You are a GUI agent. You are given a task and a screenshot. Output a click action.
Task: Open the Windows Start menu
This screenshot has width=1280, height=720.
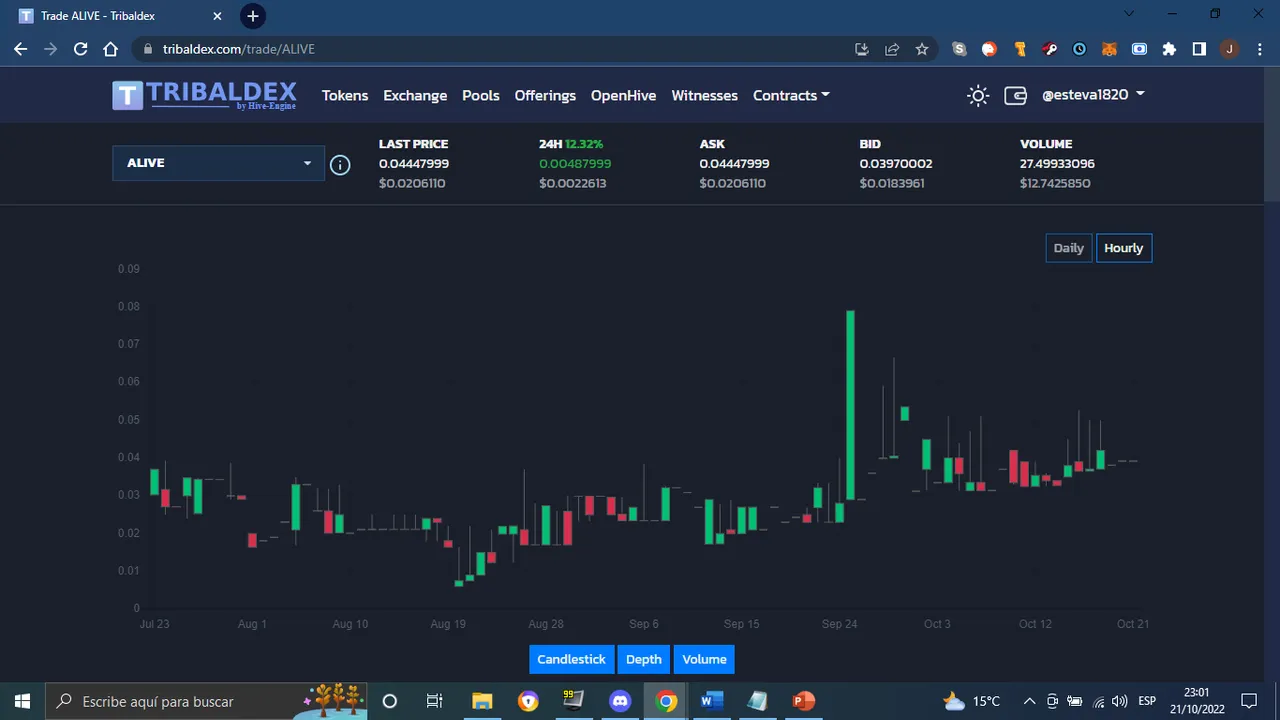click(22, 701)
